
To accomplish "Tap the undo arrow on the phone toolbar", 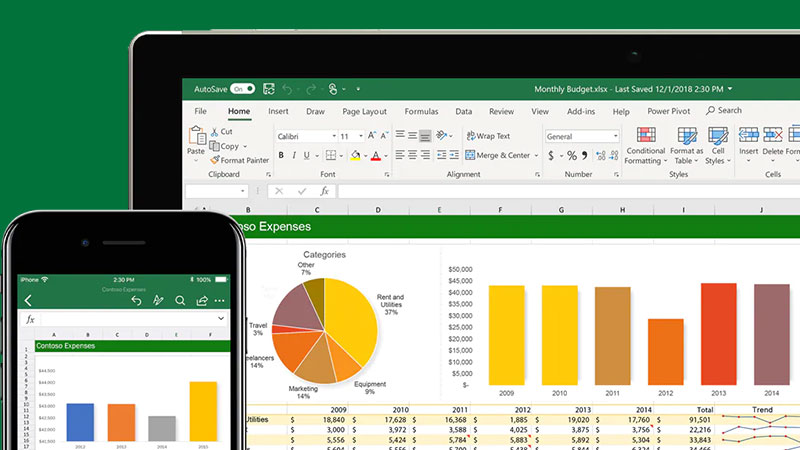I will 136,300.
